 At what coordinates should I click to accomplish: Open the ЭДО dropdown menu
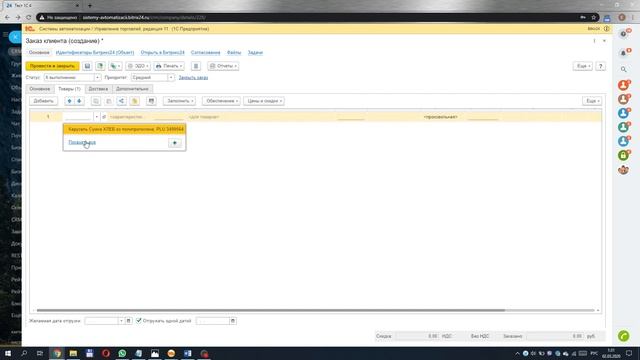[x=138, y=66]
